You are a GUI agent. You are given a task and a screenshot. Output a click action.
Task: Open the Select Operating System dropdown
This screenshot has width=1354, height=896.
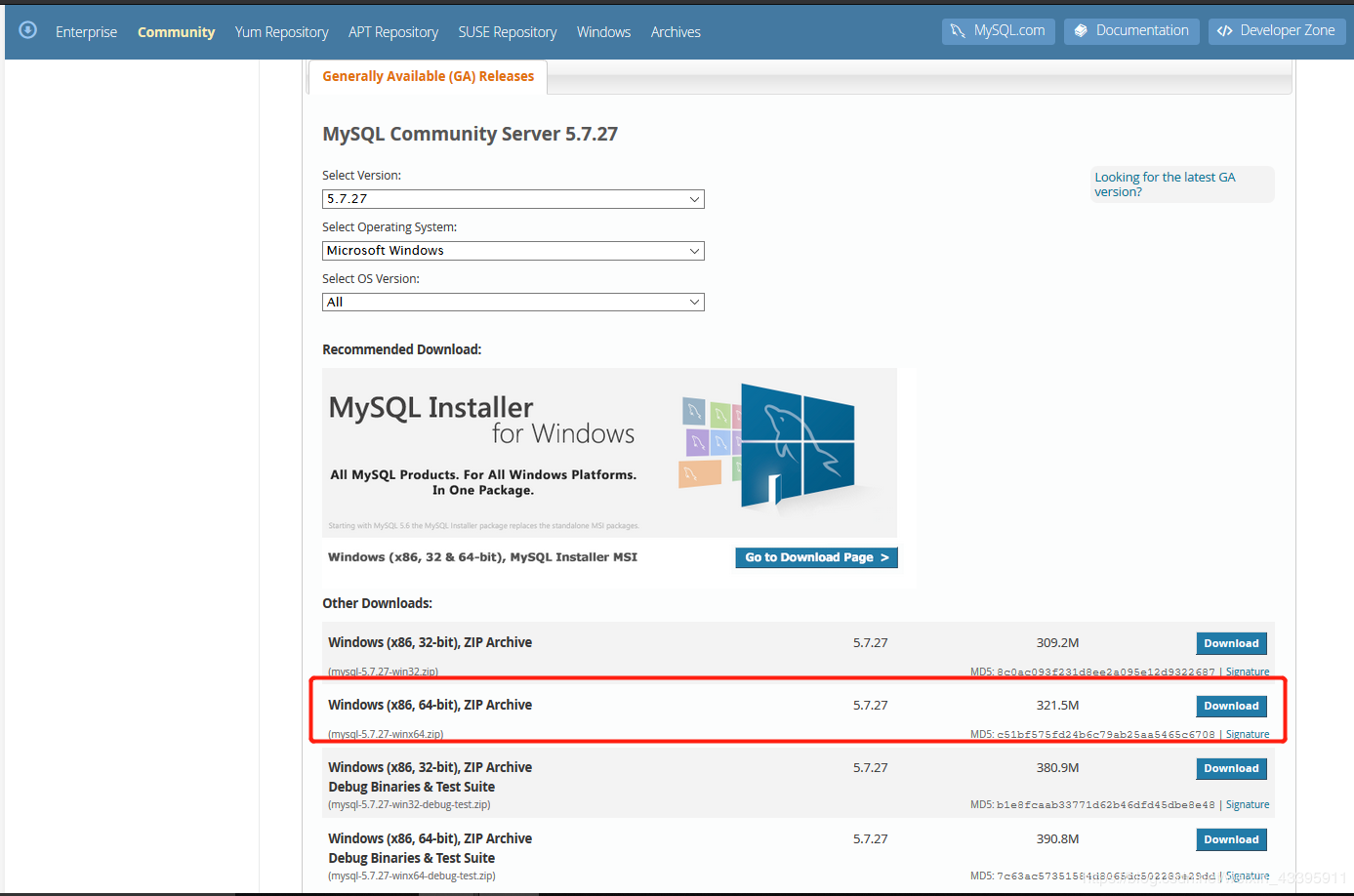513,250
